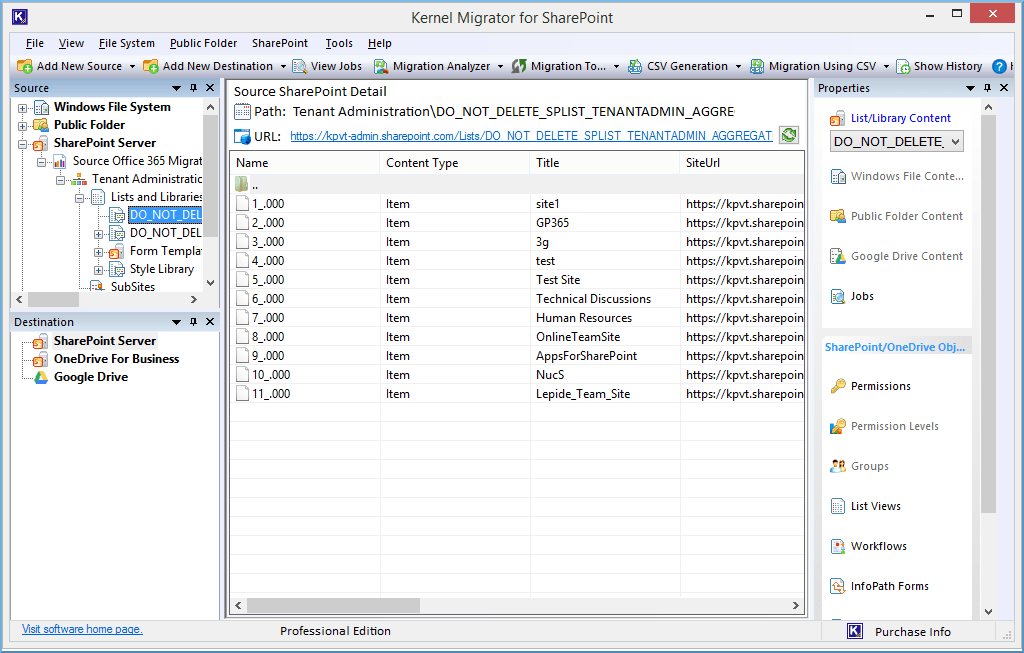Click the blue help question mark icon
This screenshot has width=1024, height=653.
click(x=999, y=66)
